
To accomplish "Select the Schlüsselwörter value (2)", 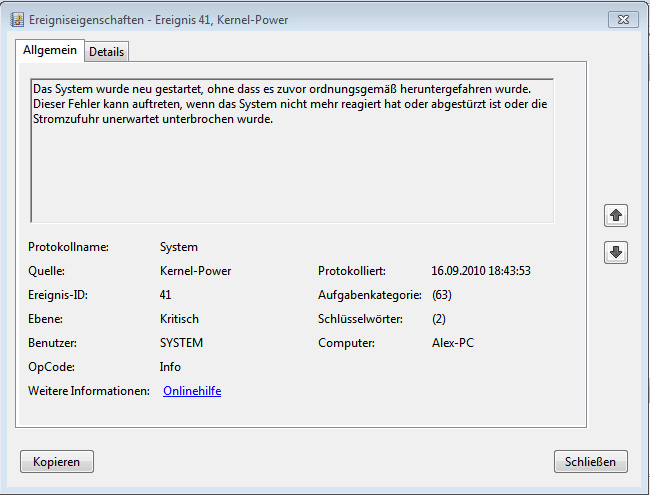I will [x=439, y=319].
